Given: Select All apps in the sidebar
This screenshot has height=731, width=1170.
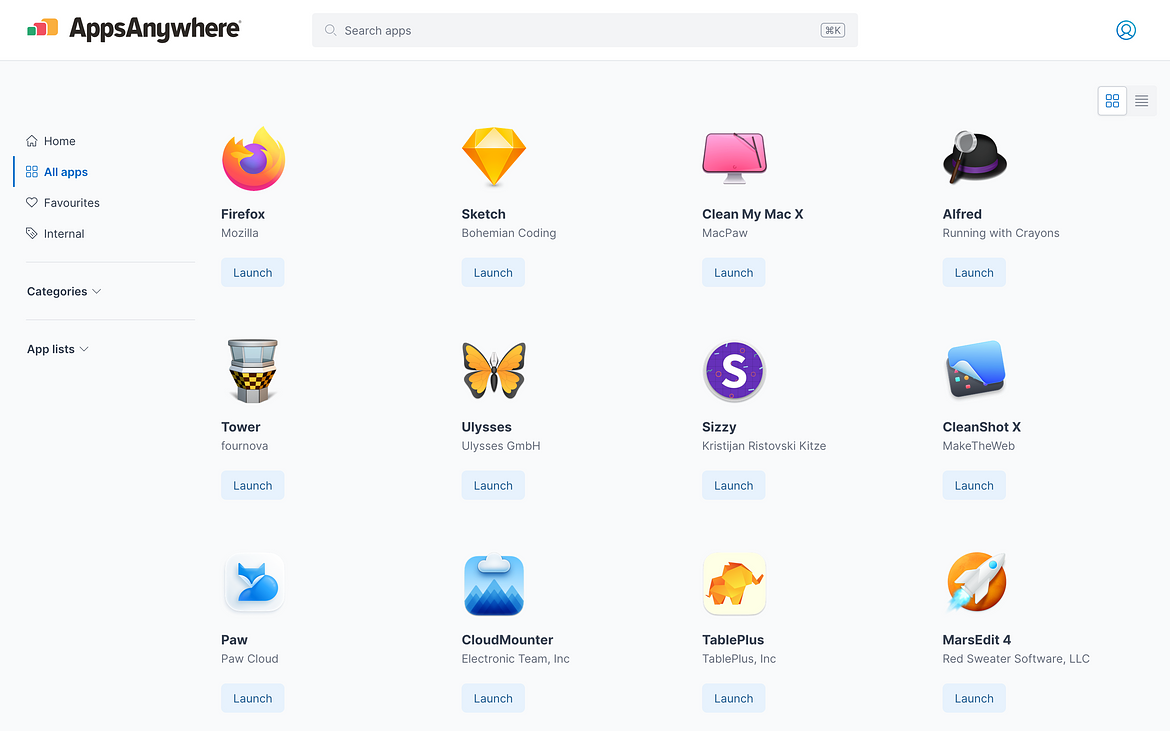Looking at the screenshot, I should point(57,172).
